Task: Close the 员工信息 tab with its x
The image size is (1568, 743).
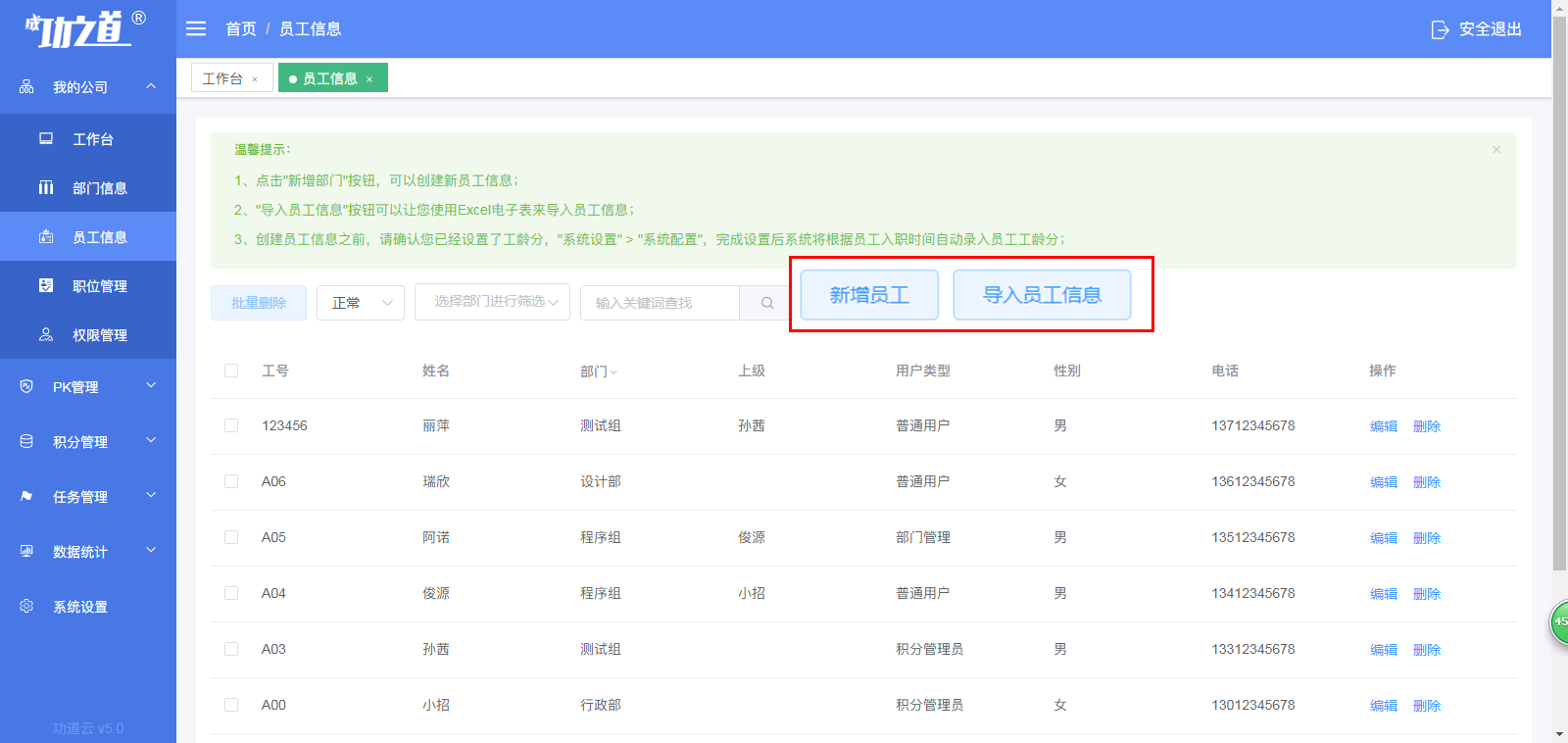Action: click(x=369, y=79)
